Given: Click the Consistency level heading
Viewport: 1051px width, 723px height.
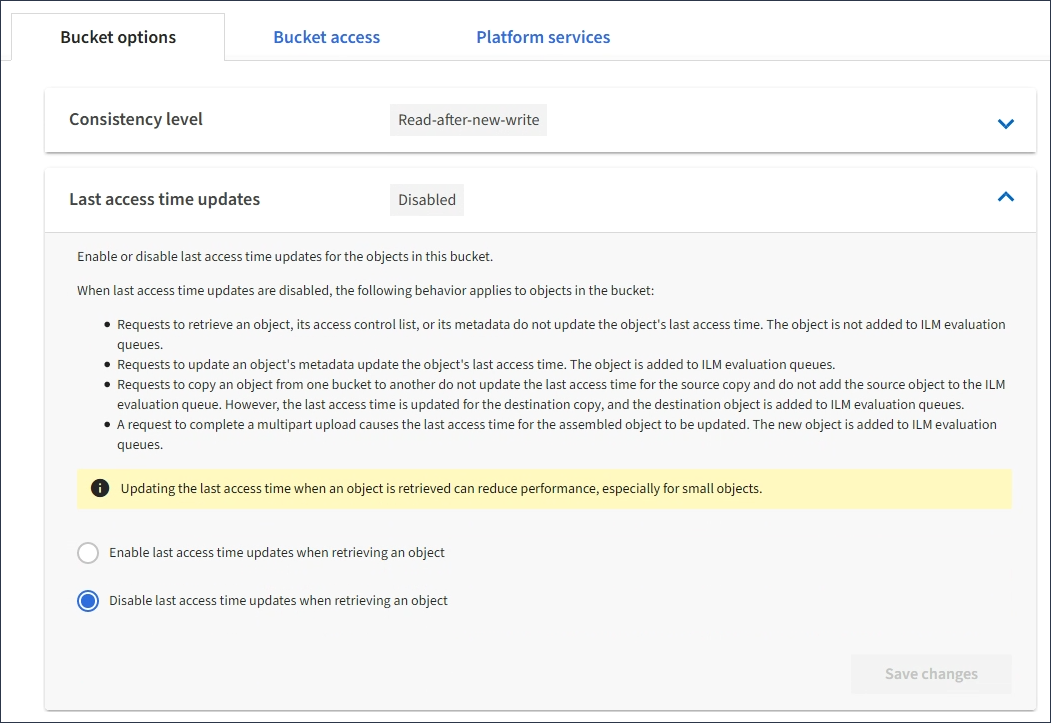Looking at the screenshot, I should [x=136, y=119].
